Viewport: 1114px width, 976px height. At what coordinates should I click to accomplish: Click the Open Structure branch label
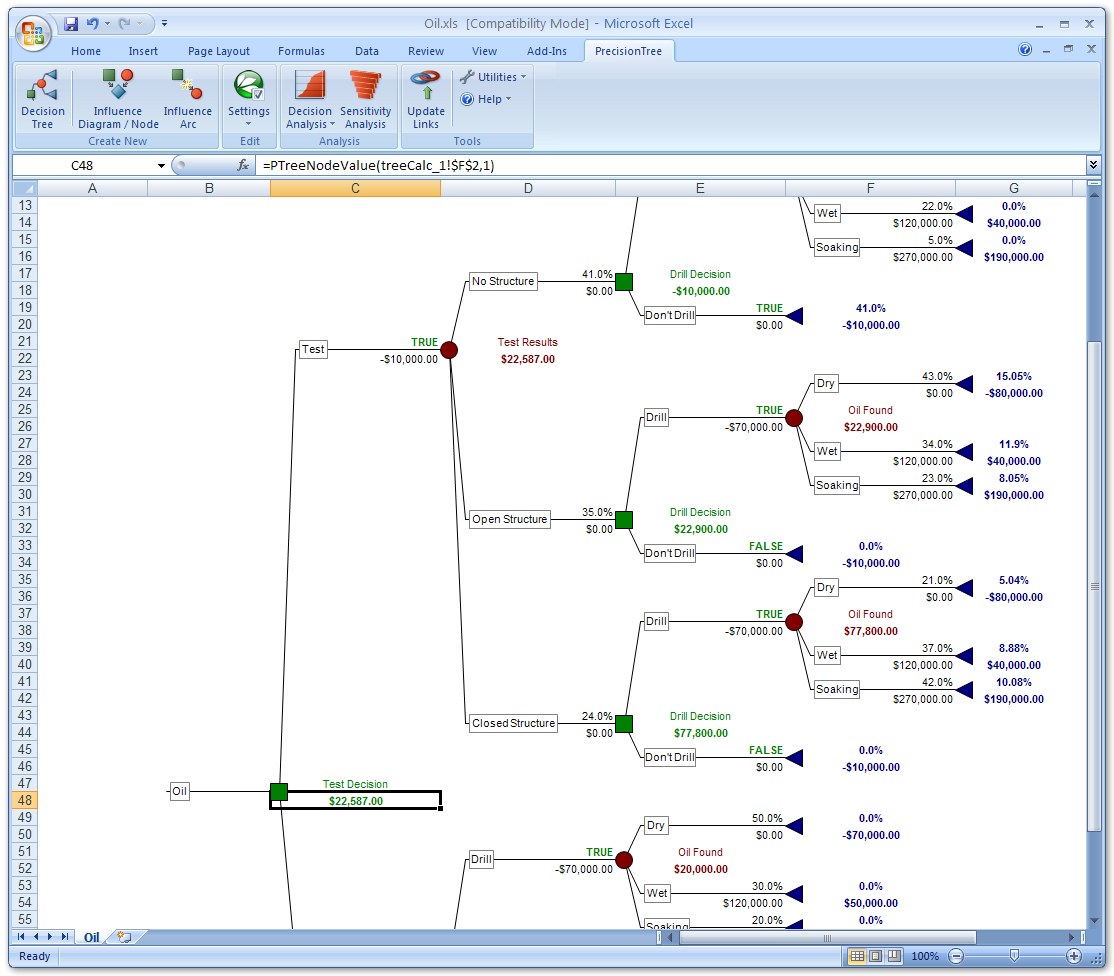[x=509, y=519]
